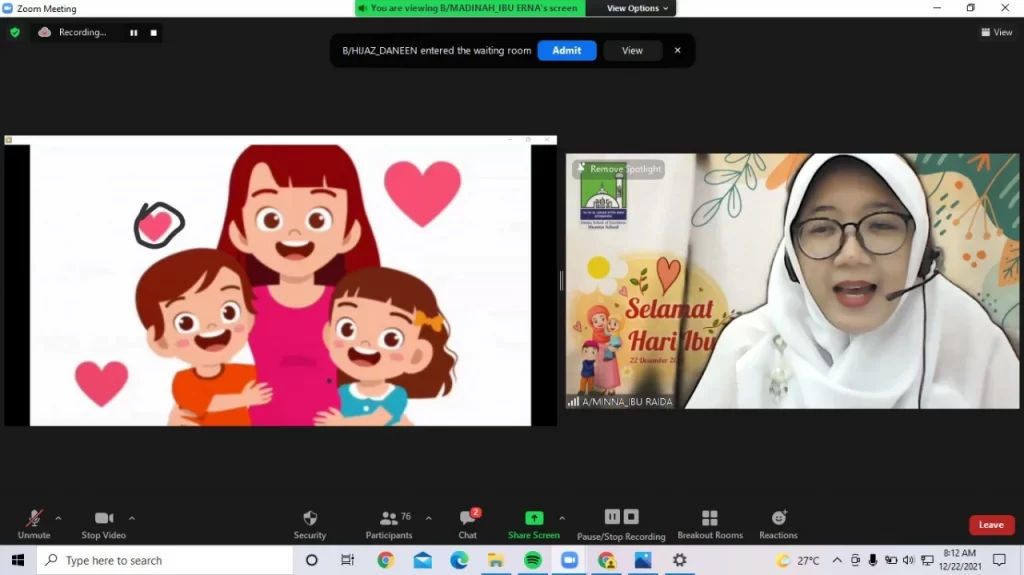Viewport: 1024px width, 575px height.
Task: Click the green encryption shield icon
Action: pyautogui.click(x=15, y=32)
